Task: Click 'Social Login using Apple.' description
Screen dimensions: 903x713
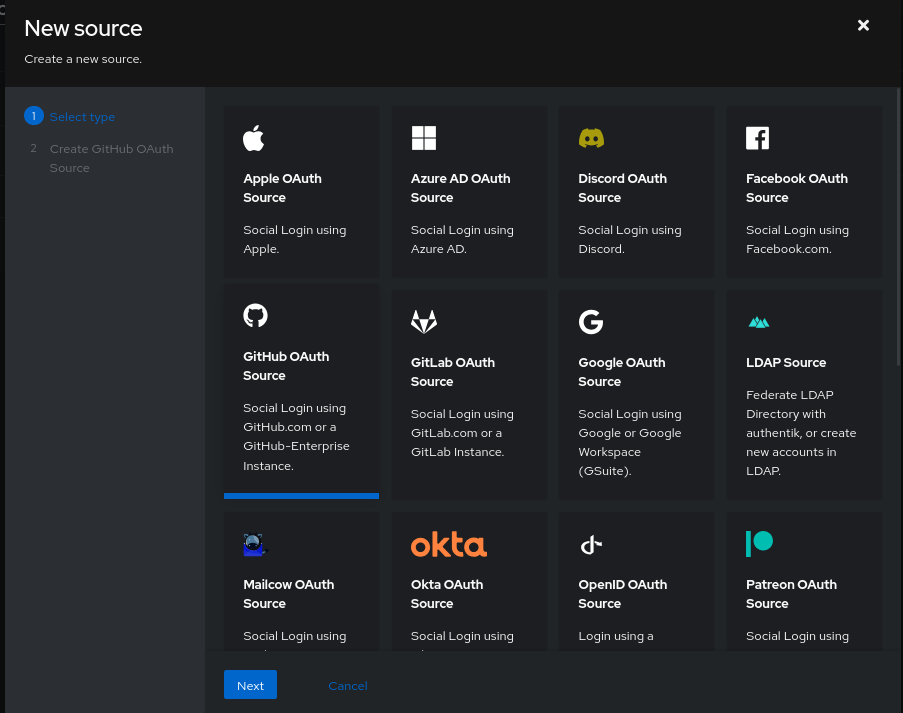Action: (x=294, y=240)
